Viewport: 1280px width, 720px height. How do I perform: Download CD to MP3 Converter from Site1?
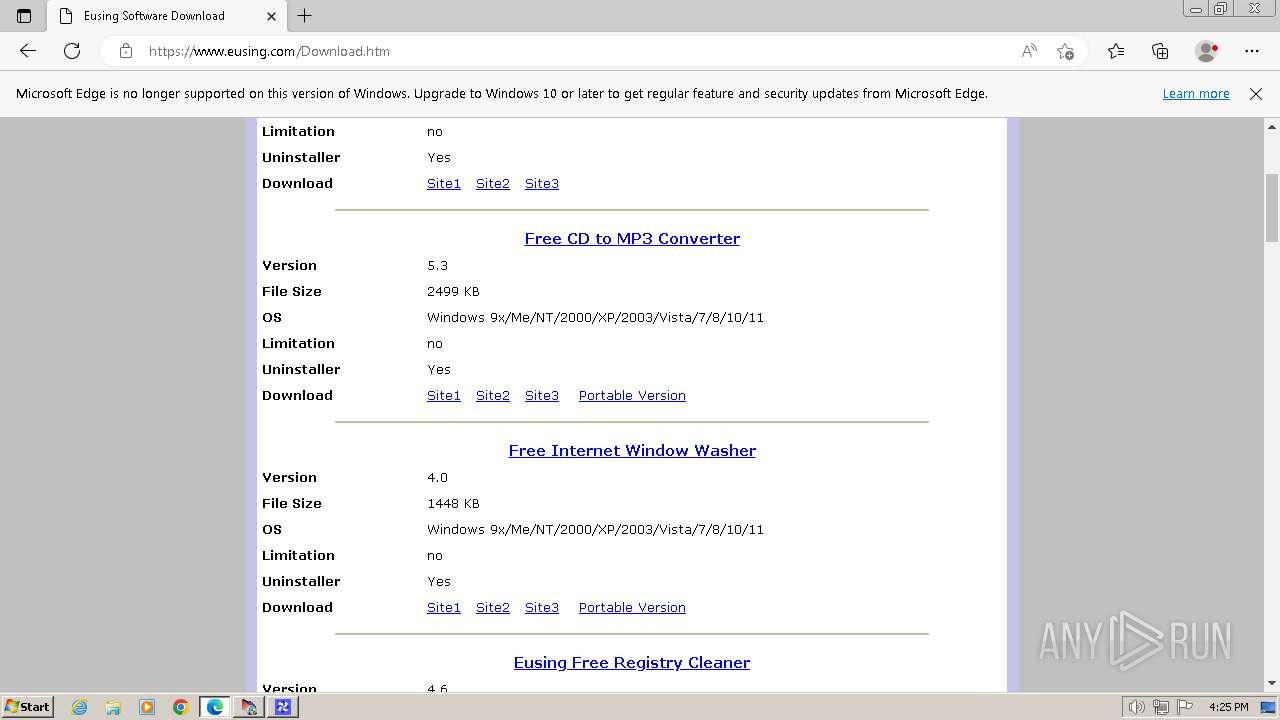[444, 395]
